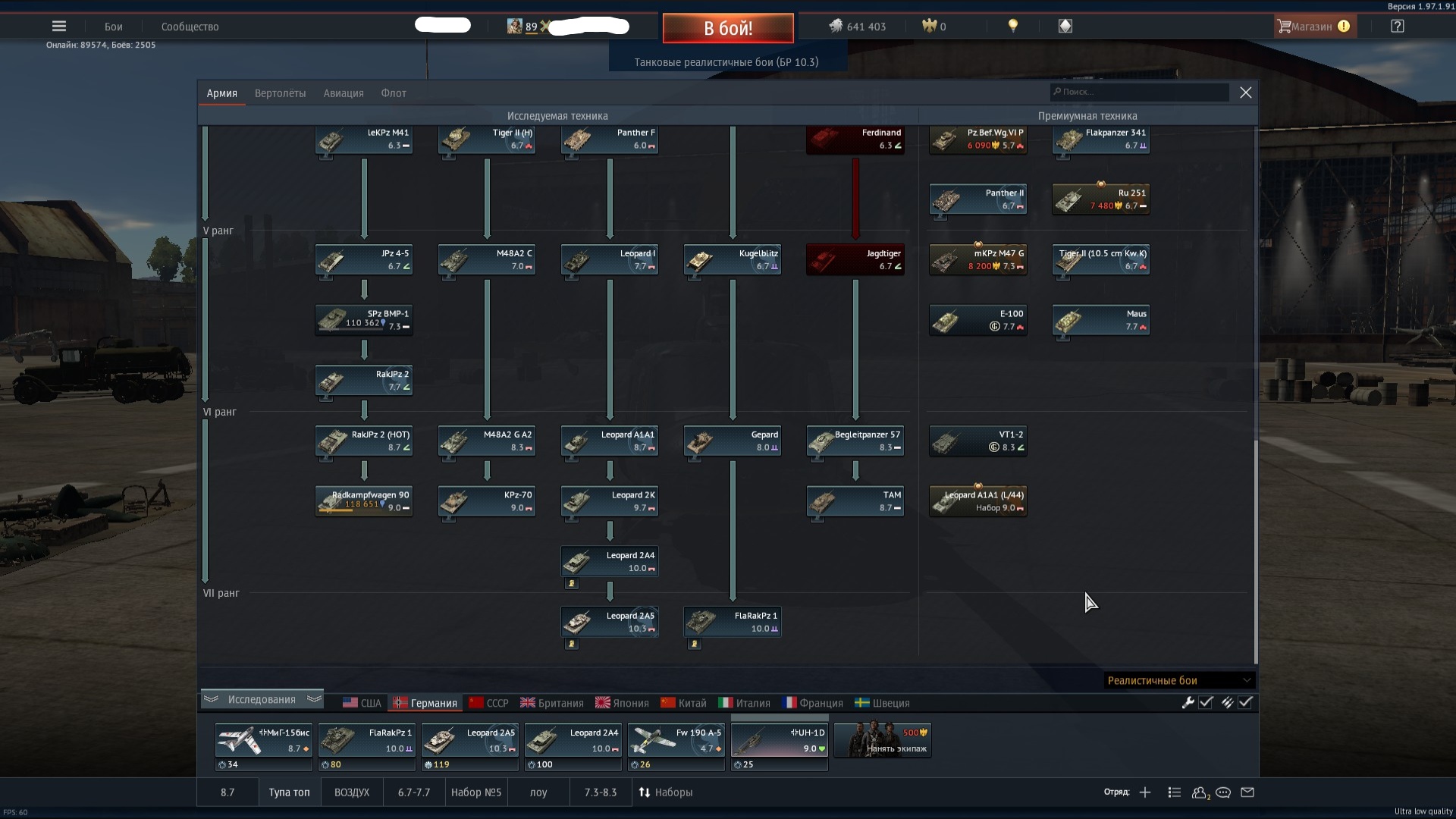Viewport: 1456px width, 819px height.
Task: Hire a crew via Нанять экипаж
Action: tap(883, 741)
